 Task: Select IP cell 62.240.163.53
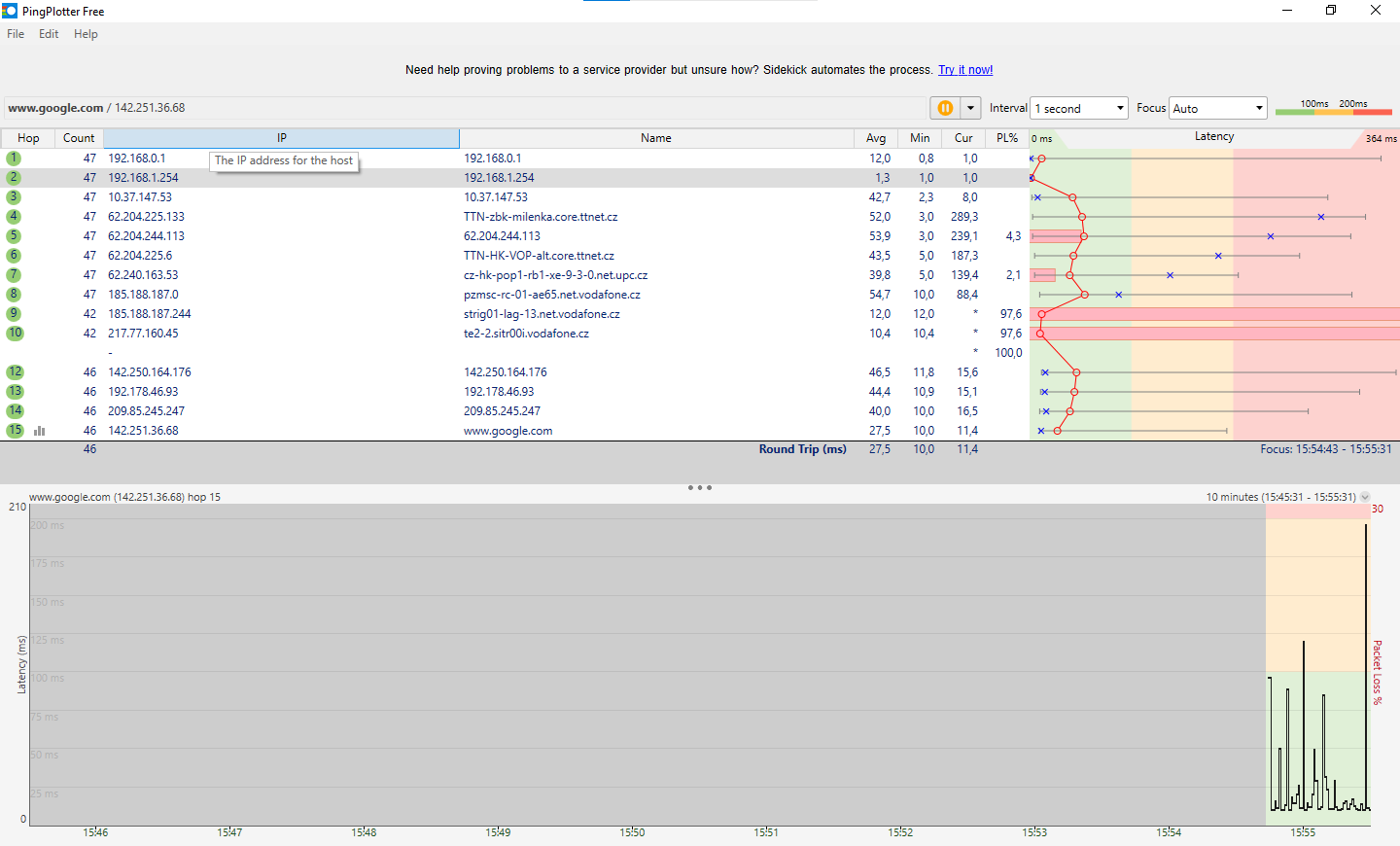click(x=143, y=275)
